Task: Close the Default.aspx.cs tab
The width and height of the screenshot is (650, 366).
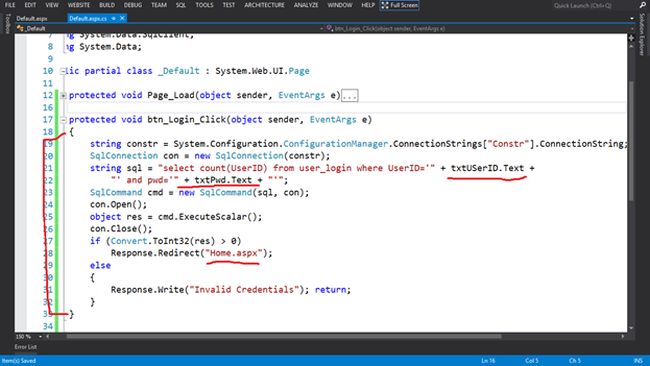Action: [x=122, y=18]
